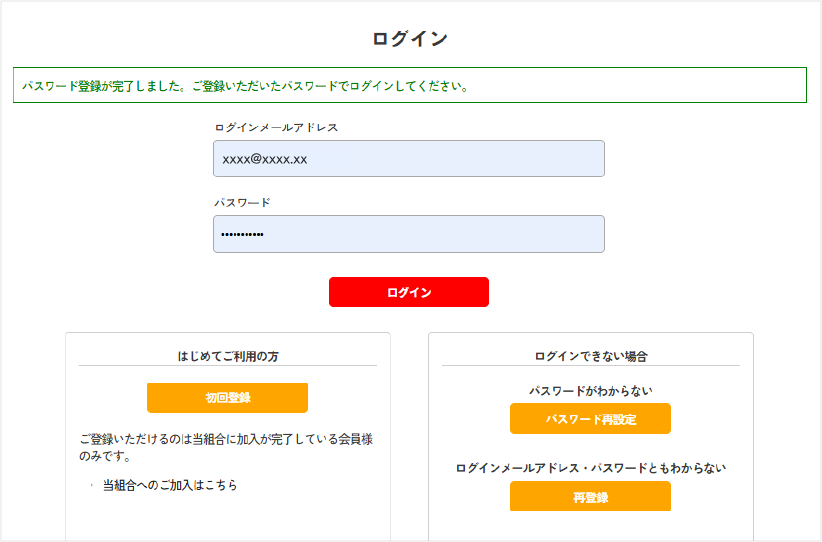Click the パスワードがわからない text

[590, 391]
